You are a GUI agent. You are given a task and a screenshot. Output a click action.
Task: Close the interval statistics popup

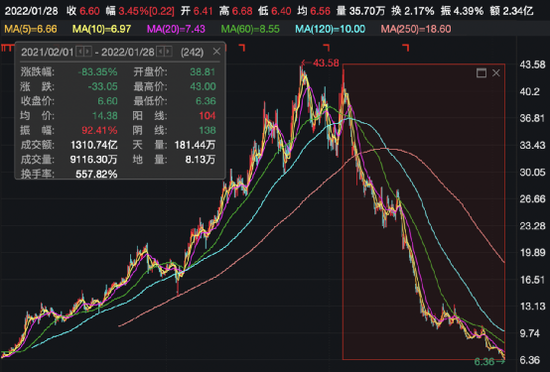tap(216, 52)
